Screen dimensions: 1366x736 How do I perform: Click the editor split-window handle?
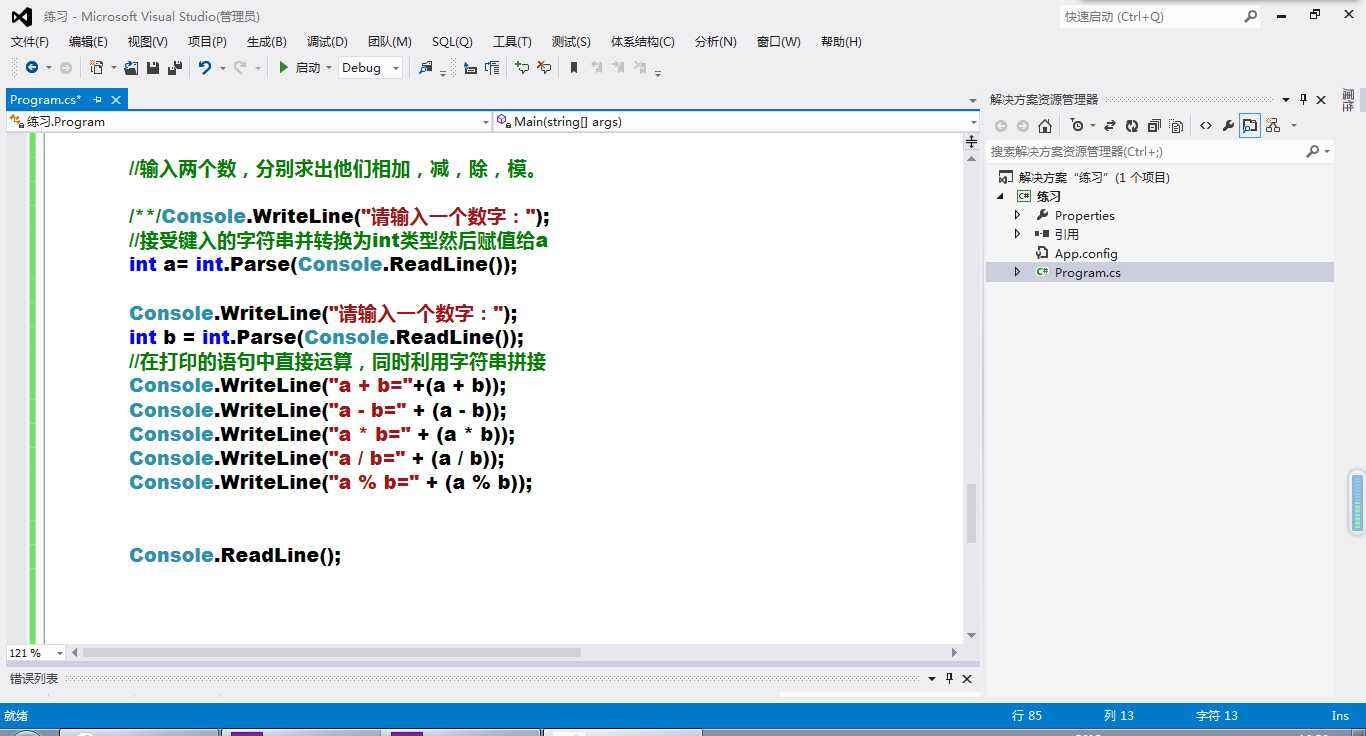click(971, 141)
